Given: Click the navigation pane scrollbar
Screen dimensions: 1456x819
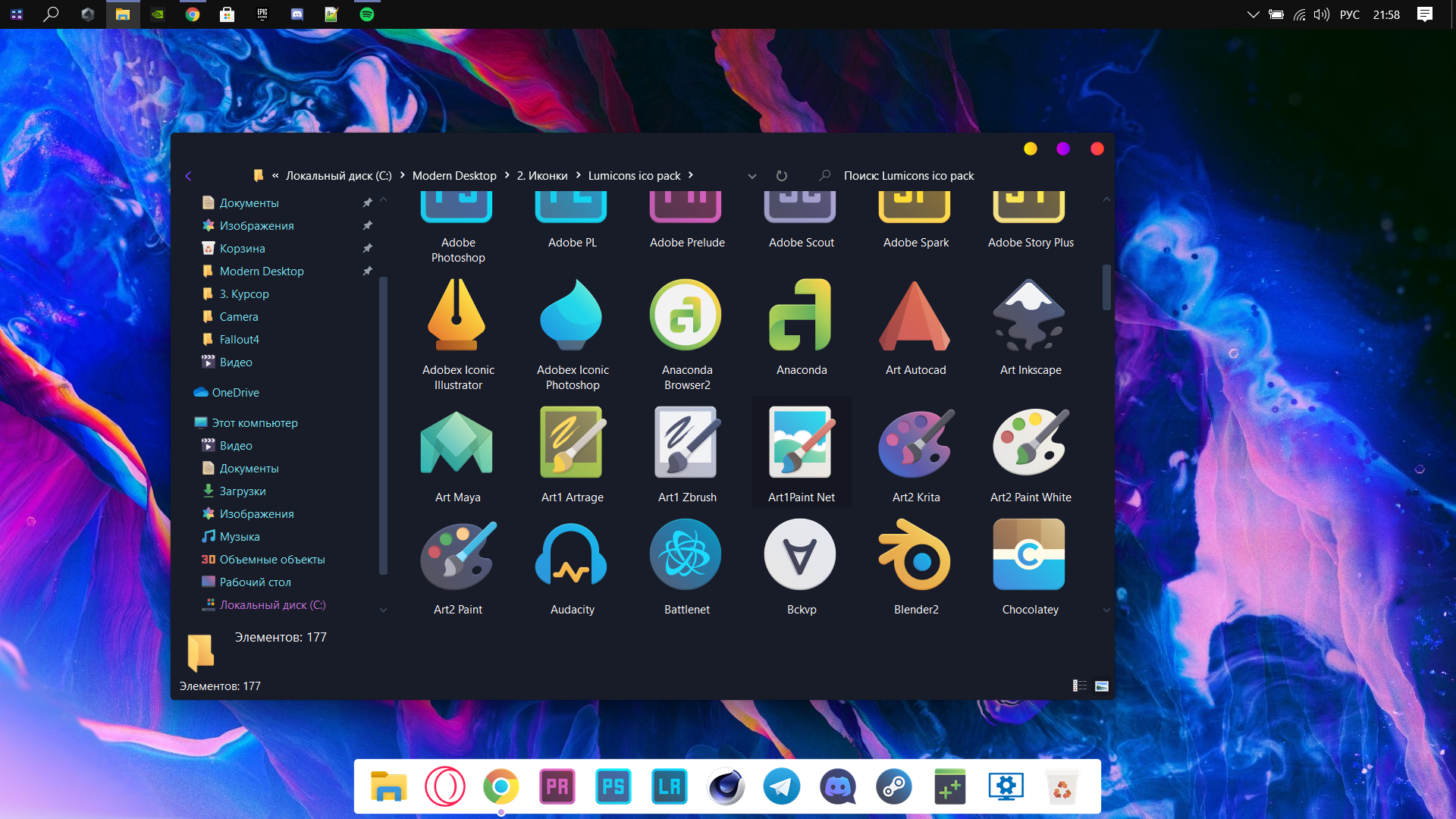Looking at the screenshot, I should tap(383, 425).
